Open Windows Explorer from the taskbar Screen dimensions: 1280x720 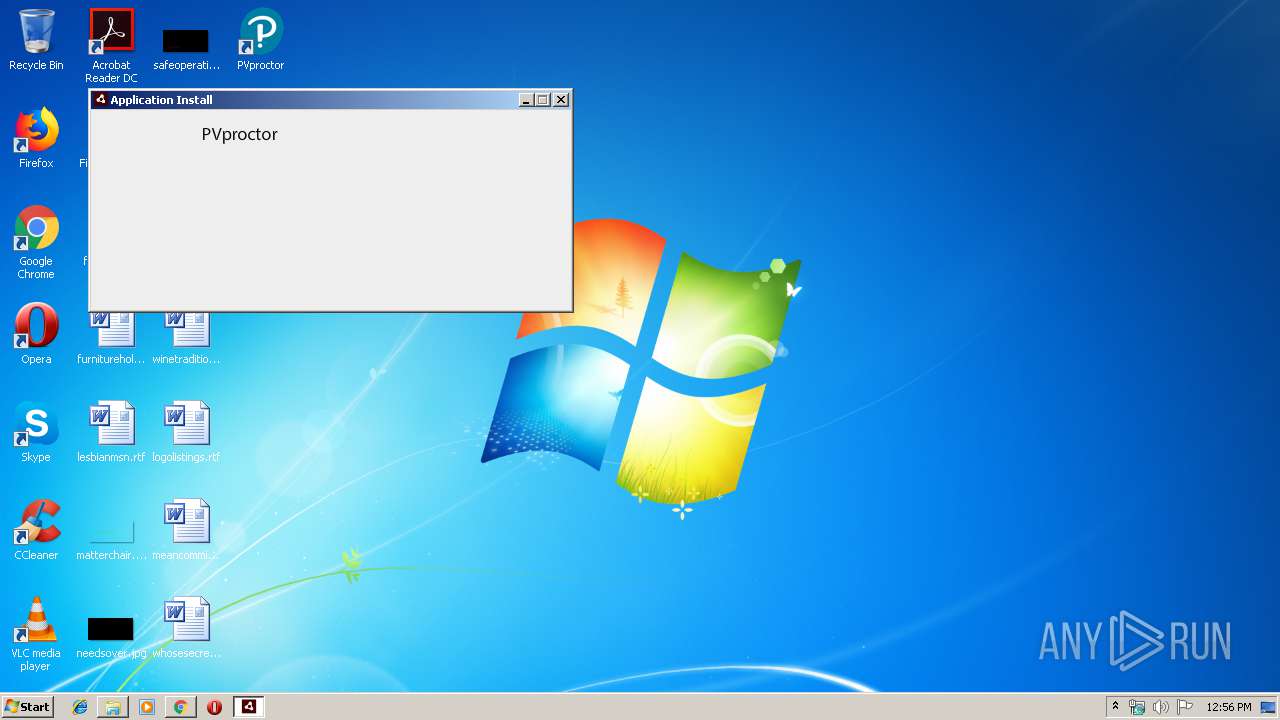click(113, 707)
